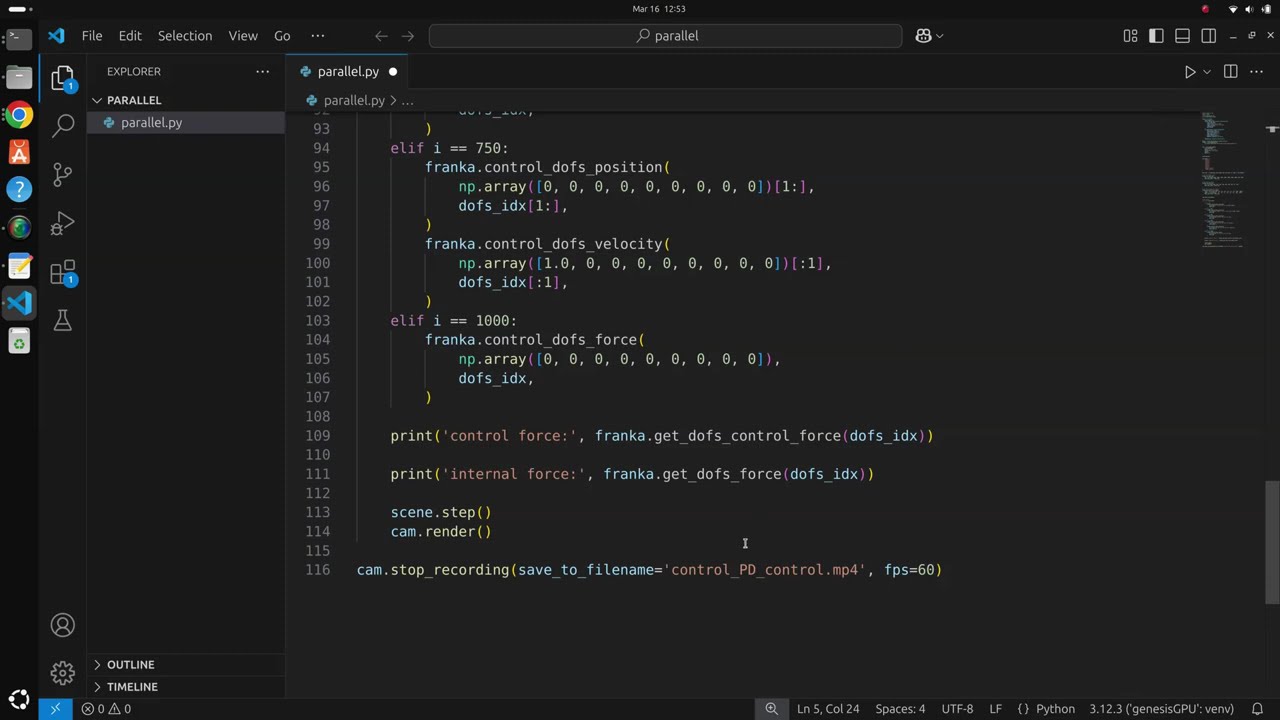Change end of line sequence LF
Screen dimensions: 1280x720
point(995,709)
